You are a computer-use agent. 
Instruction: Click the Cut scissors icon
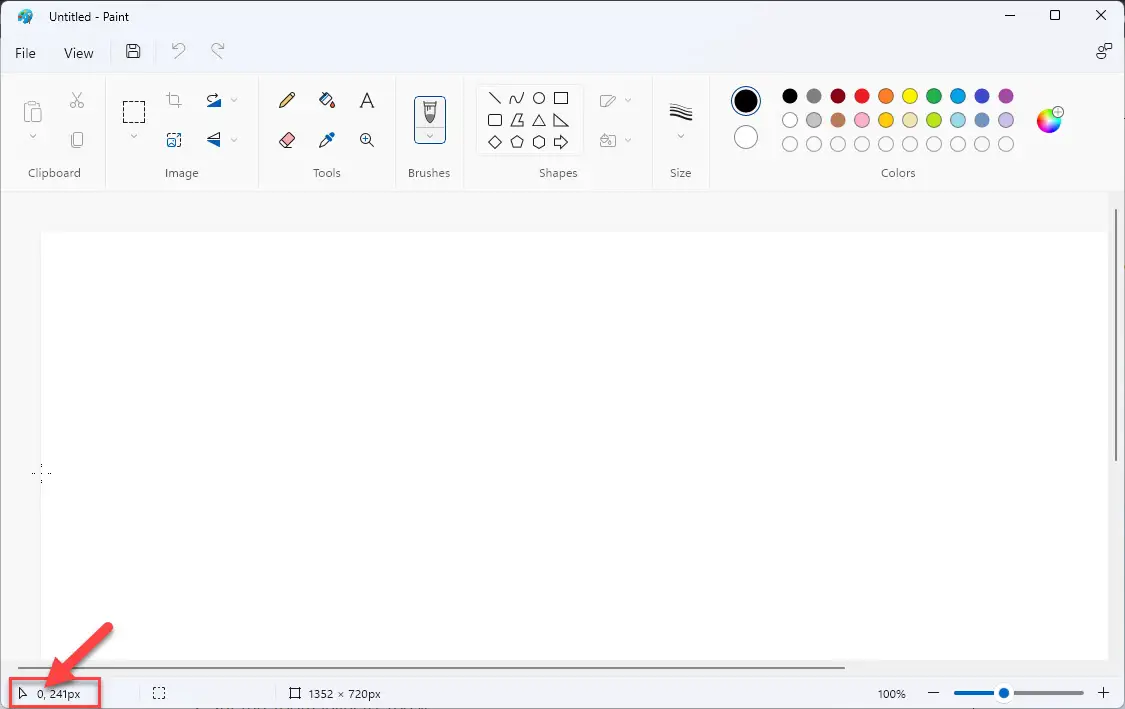[77, 100]
